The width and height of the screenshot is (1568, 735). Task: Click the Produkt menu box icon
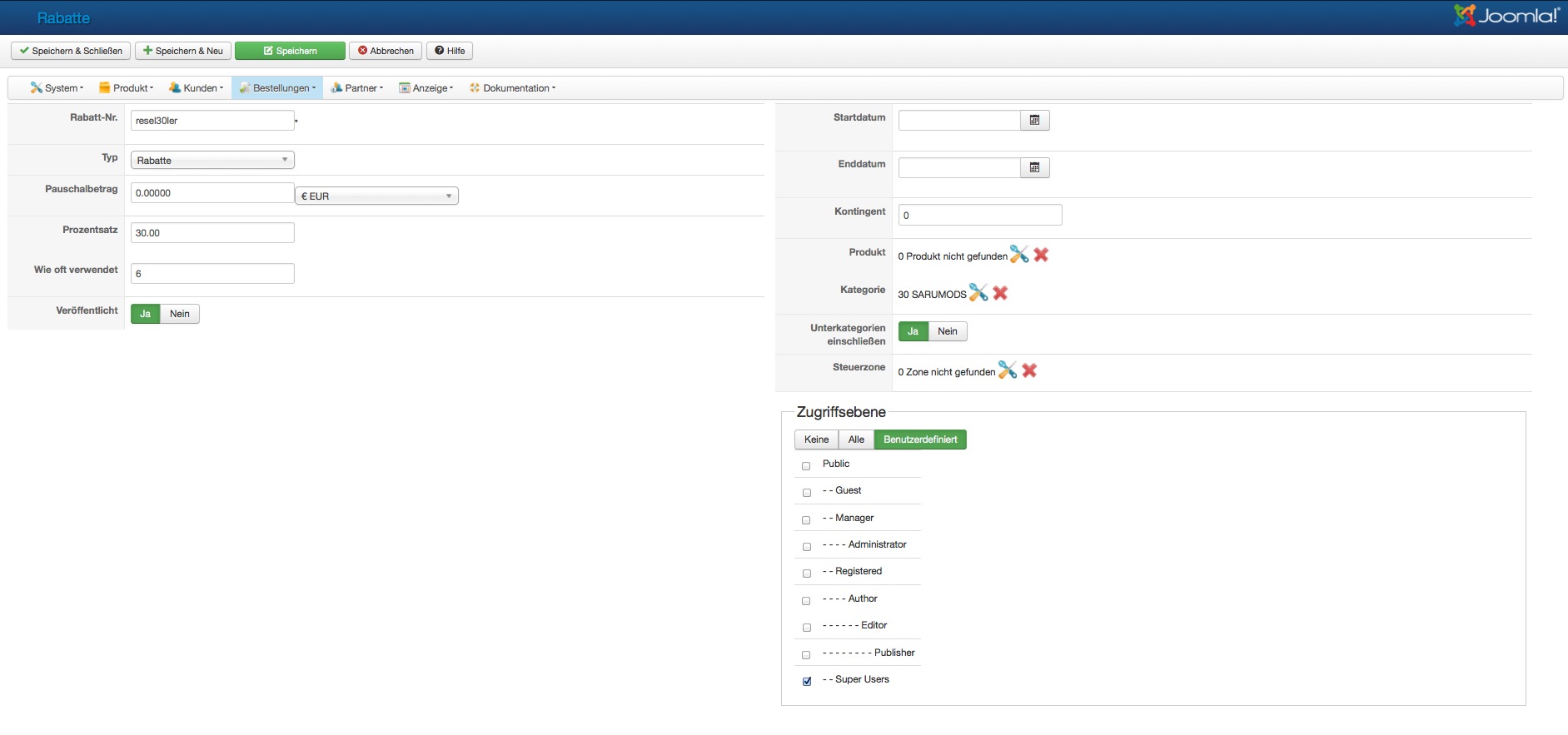pos(104,87)
